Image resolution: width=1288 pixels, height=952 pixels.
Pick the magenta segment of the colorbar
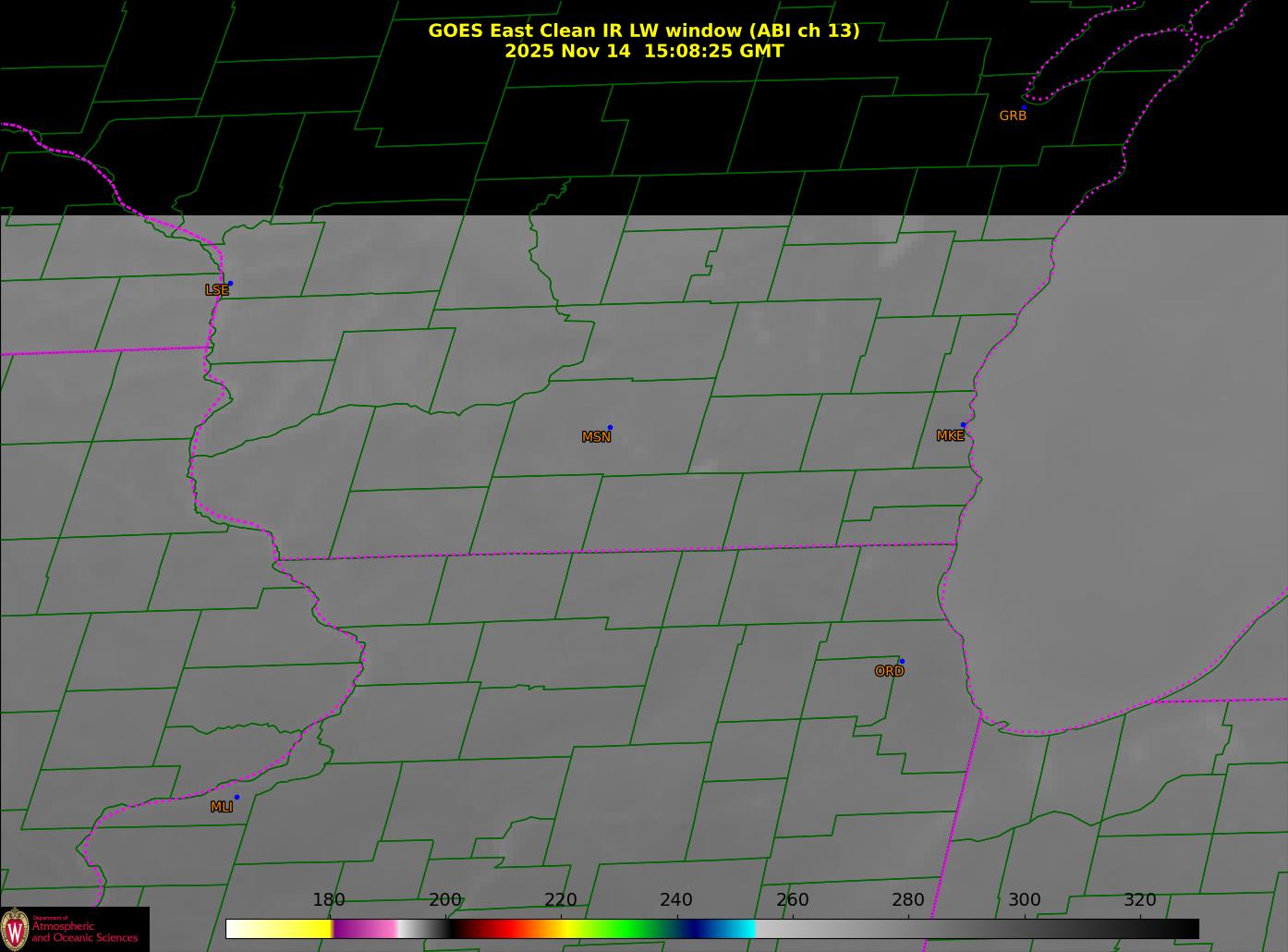(x=365, y=929)
